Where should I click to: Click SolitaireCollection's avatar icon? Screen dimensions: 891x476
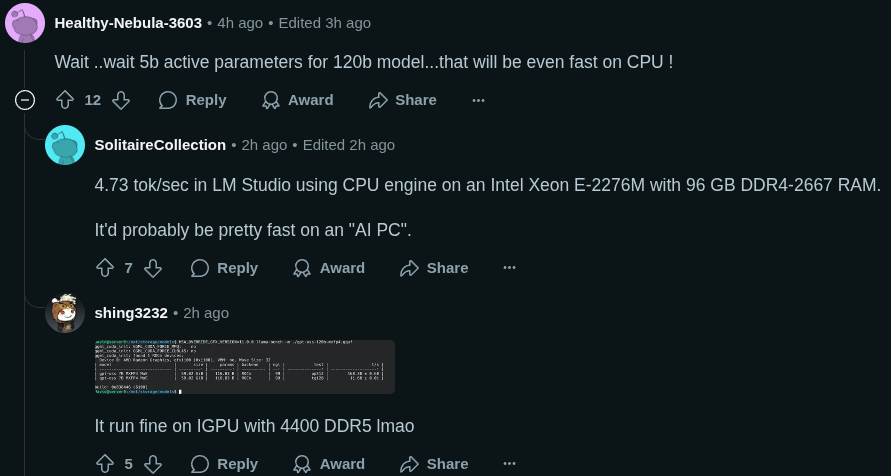(x=65, y=146)
